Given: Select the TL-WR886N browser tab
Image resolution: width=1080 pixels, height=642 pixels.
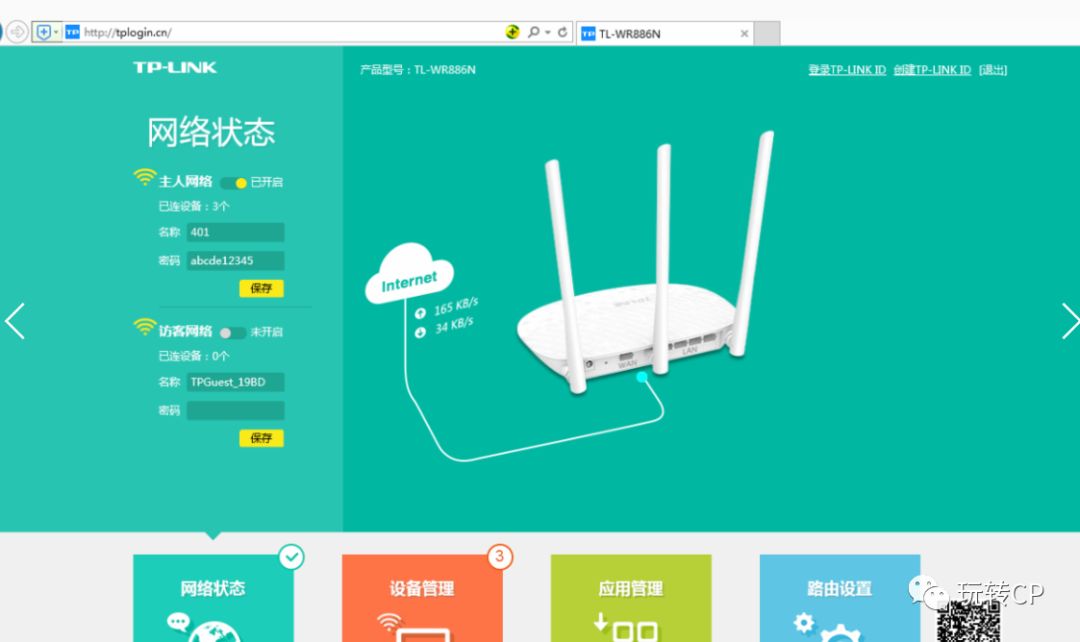Looking at the screenshot, I should 665,33.
